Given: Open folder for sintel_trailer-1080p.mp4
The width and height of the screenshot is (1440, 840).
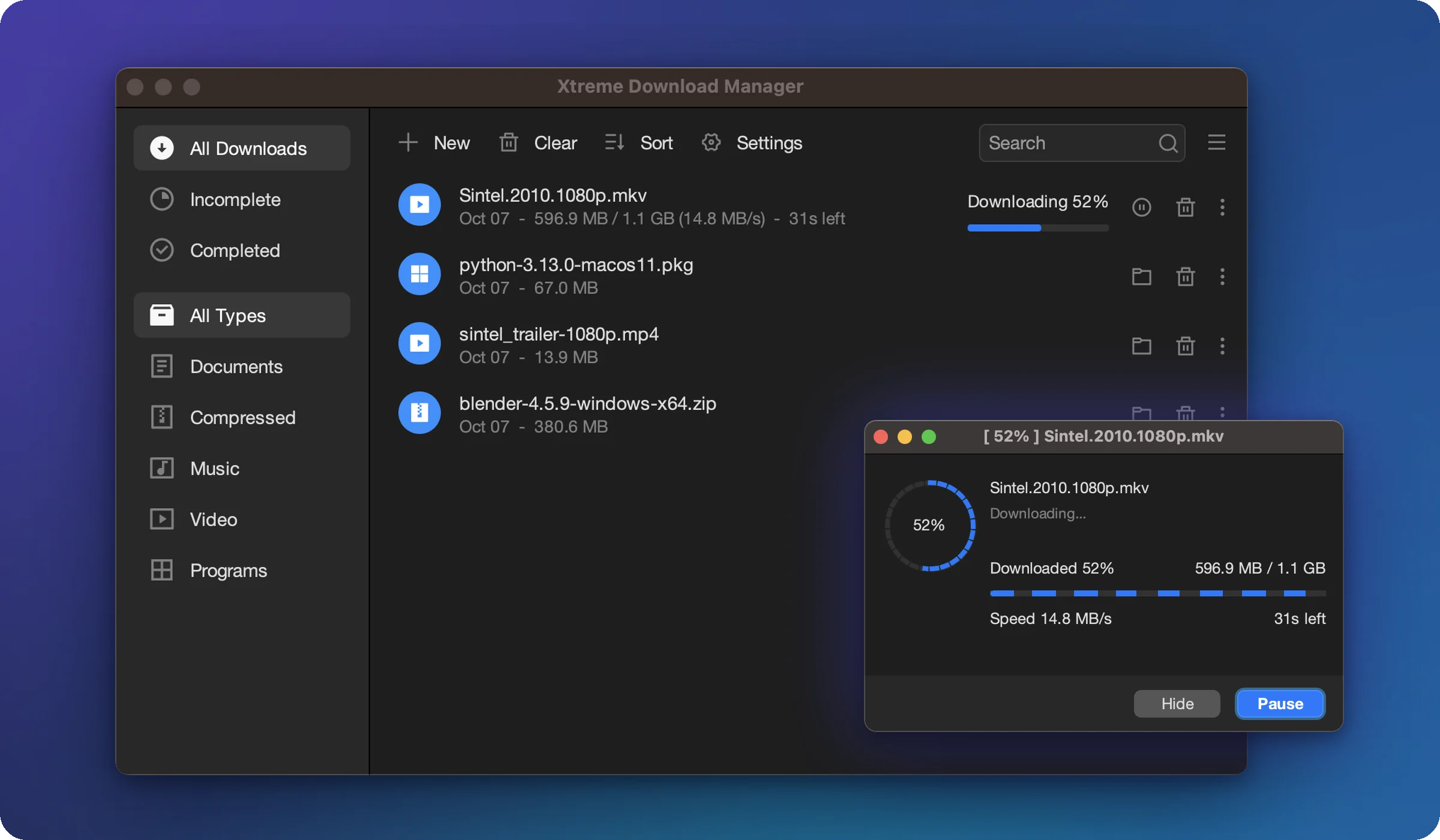Looking at the screenshot, I should click(1141, 346).
